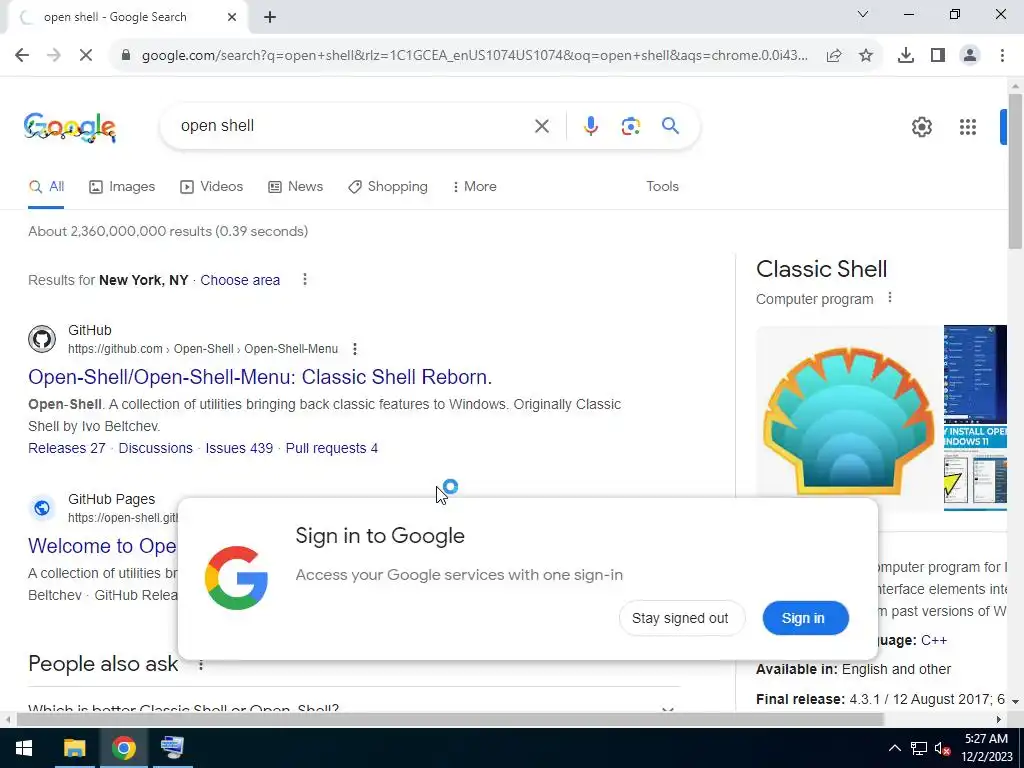Image resolution: width=1024 pixels, height=768 pixels.
Task: Open options next to Choose area
Action: coord(304,280)
